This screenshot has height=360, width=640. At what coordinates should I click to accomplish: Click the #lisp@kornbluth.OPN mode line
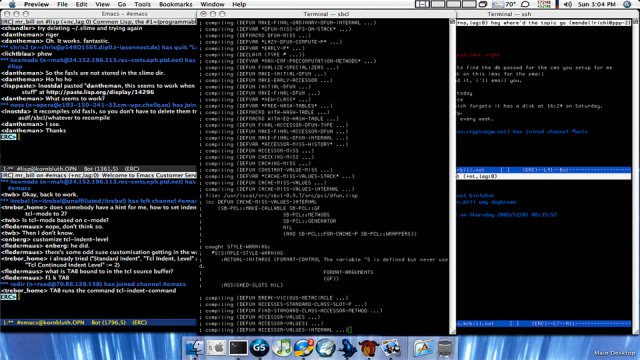point(98,169)
